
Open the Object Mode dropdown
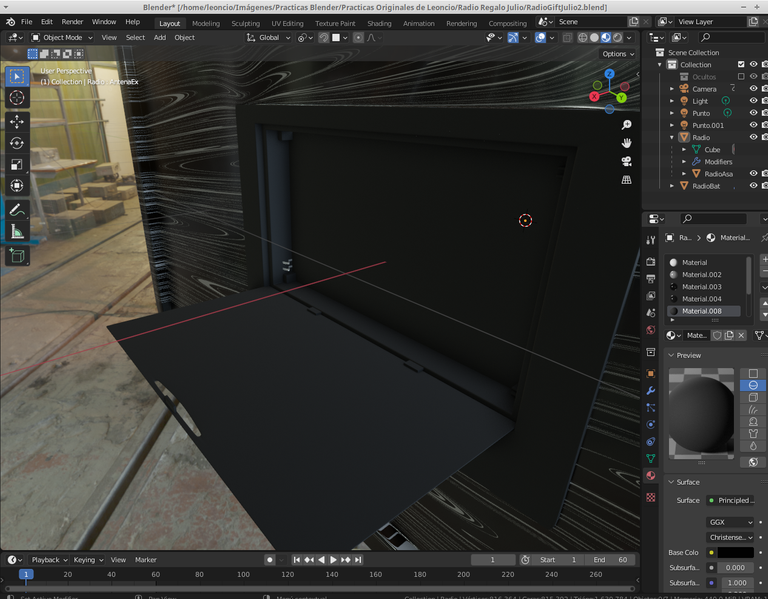[62, 38]
